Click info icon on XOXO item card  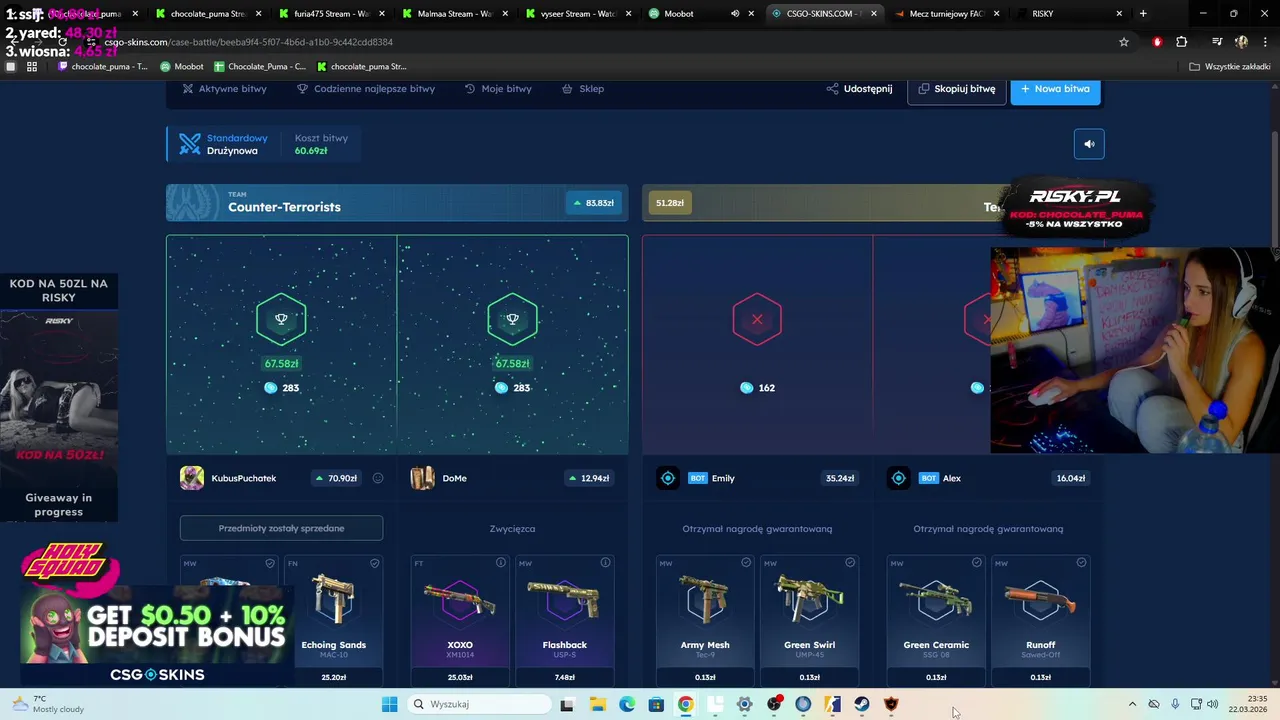click(x=501, y=563)
